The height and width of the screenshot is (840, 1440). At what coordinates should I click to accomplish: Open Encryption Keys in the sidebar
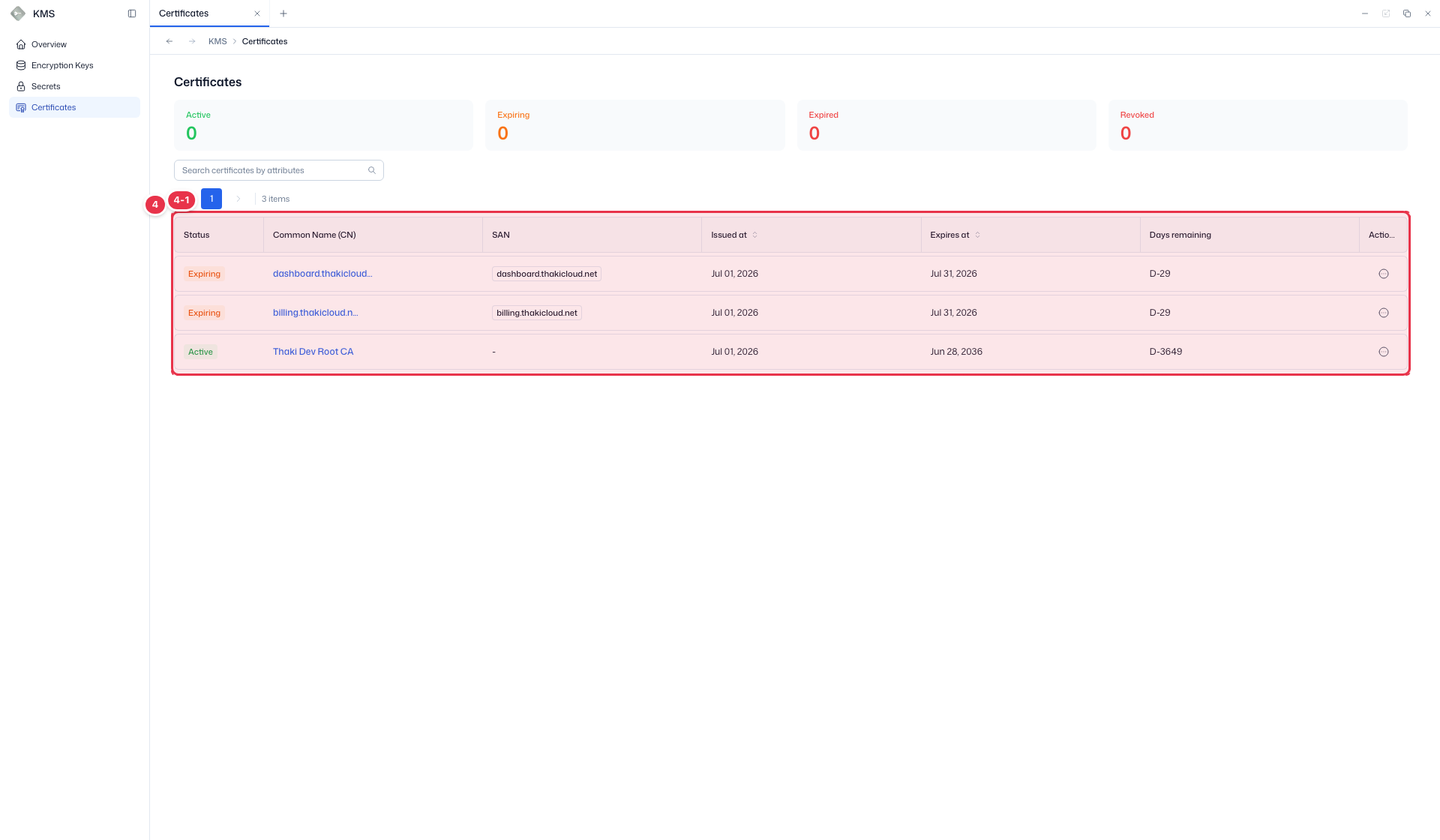(74, 65)
